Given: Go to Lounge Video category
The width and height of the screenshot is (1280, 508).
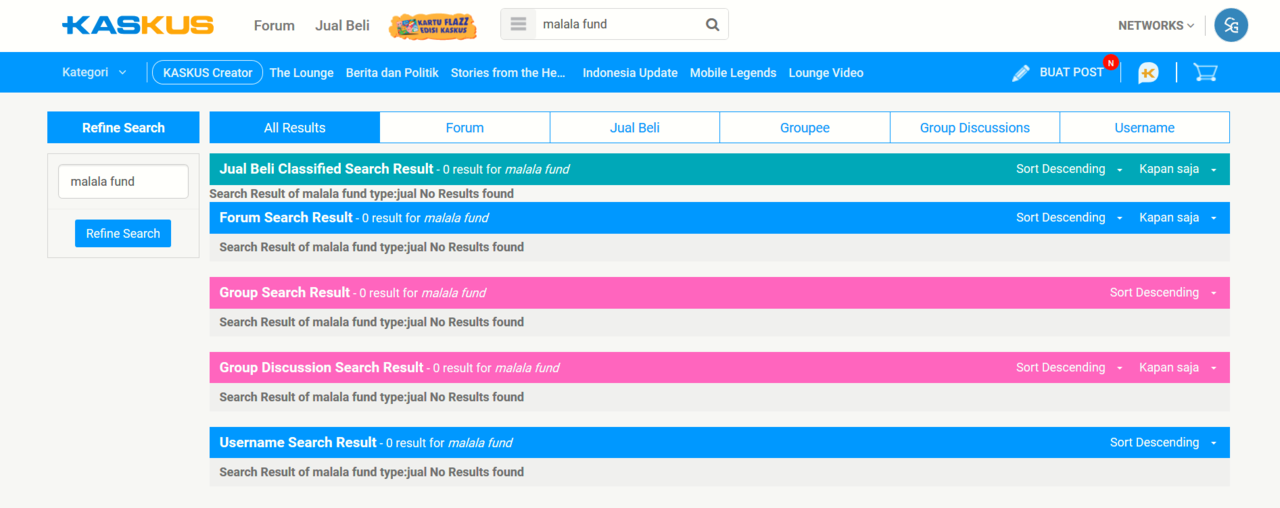Looking at the screenshot, I should [x=826, y=73].
